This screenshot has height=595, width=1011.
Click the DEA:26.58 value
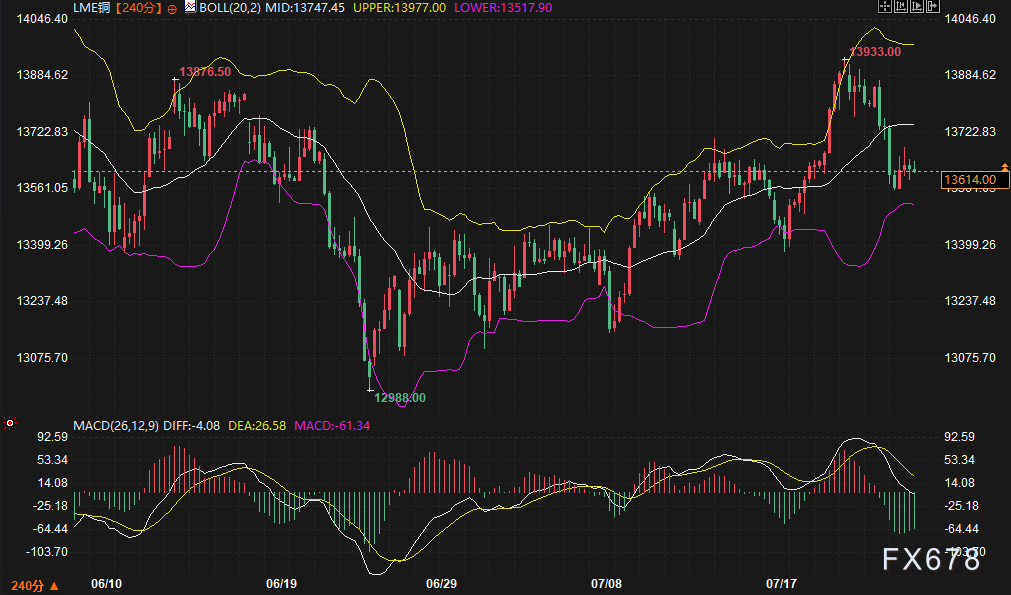click(257, 425)
